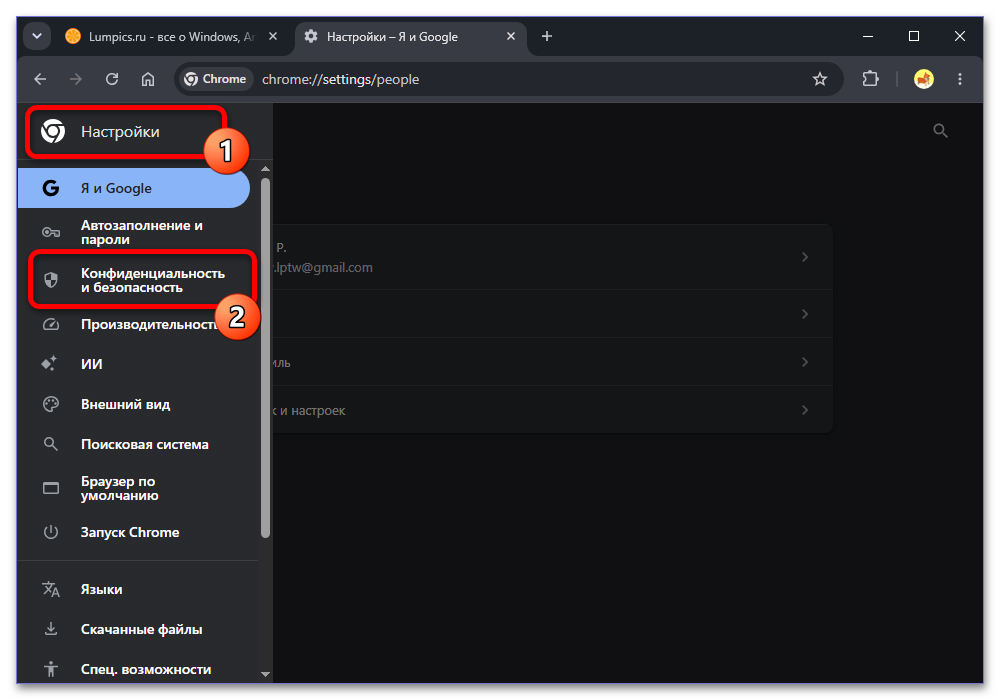This screenshot has width=1000, height=700.
Task: Expand the gmail.com account row chevron
Action: click(805, 257)
